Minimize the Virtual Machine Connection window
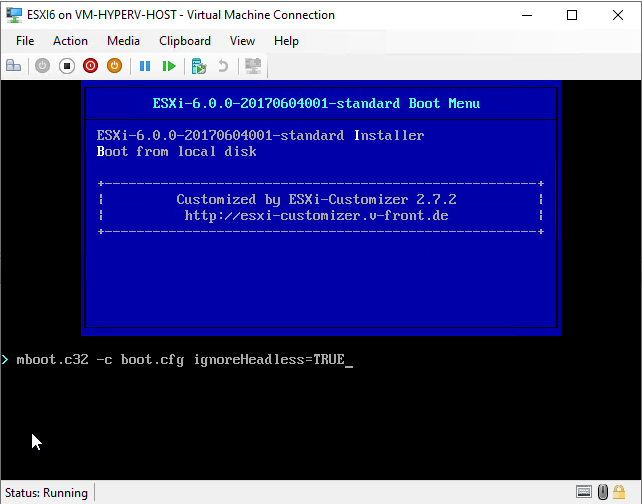 (x=527, y=15)
